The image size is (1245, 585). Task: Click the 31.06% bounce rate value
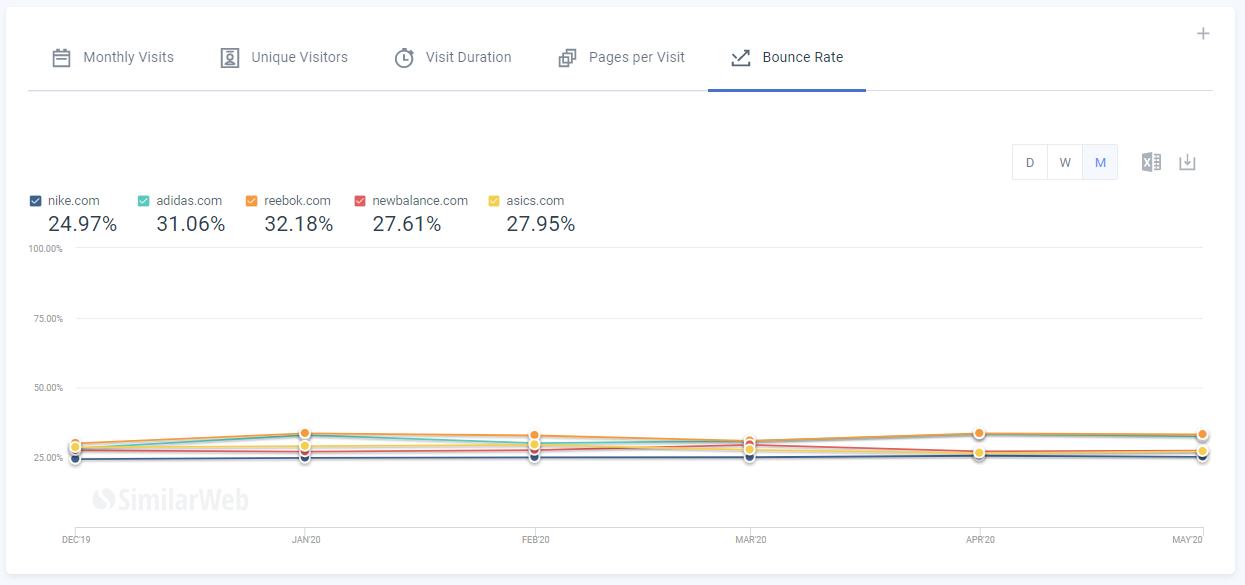pos(191,224)
